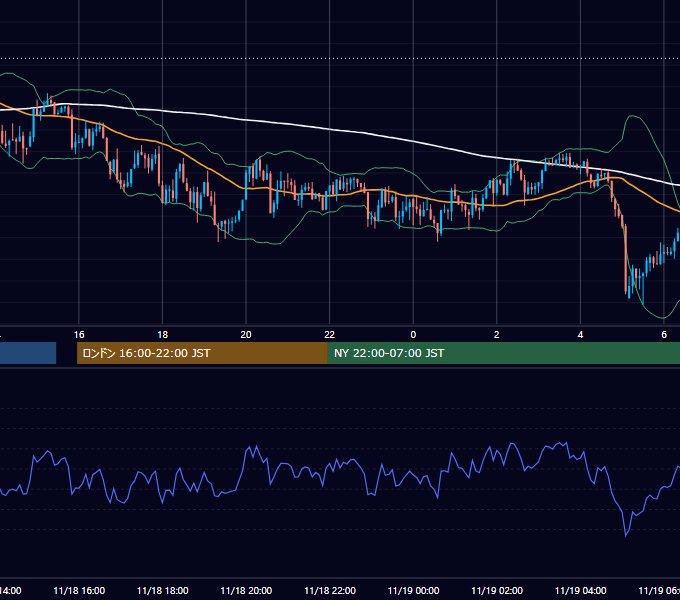Click the 11/18 22:00 date label

(330, 591)
